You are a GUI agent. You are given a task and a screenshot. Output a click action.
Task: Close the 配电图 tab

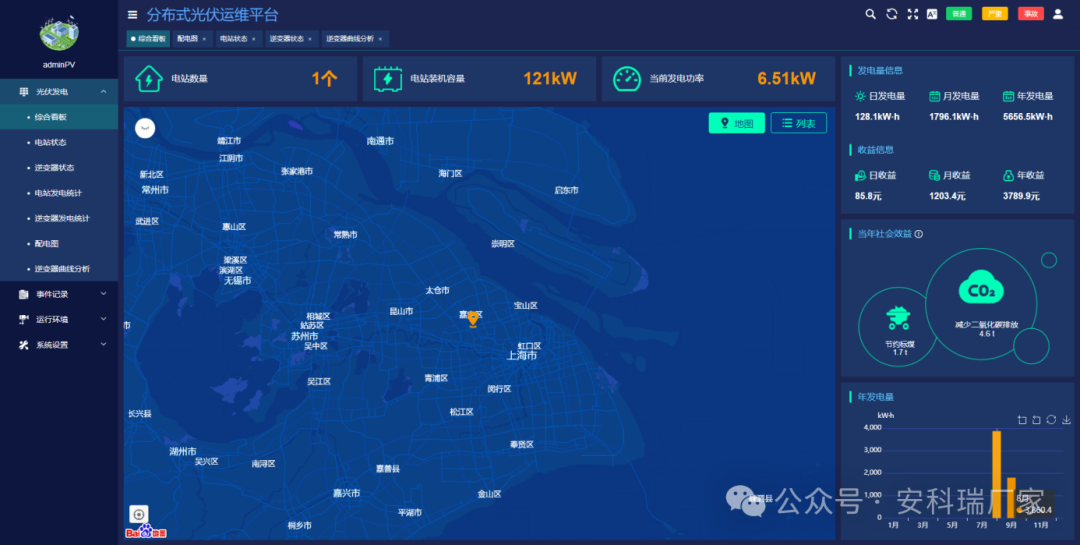[204, 39]
